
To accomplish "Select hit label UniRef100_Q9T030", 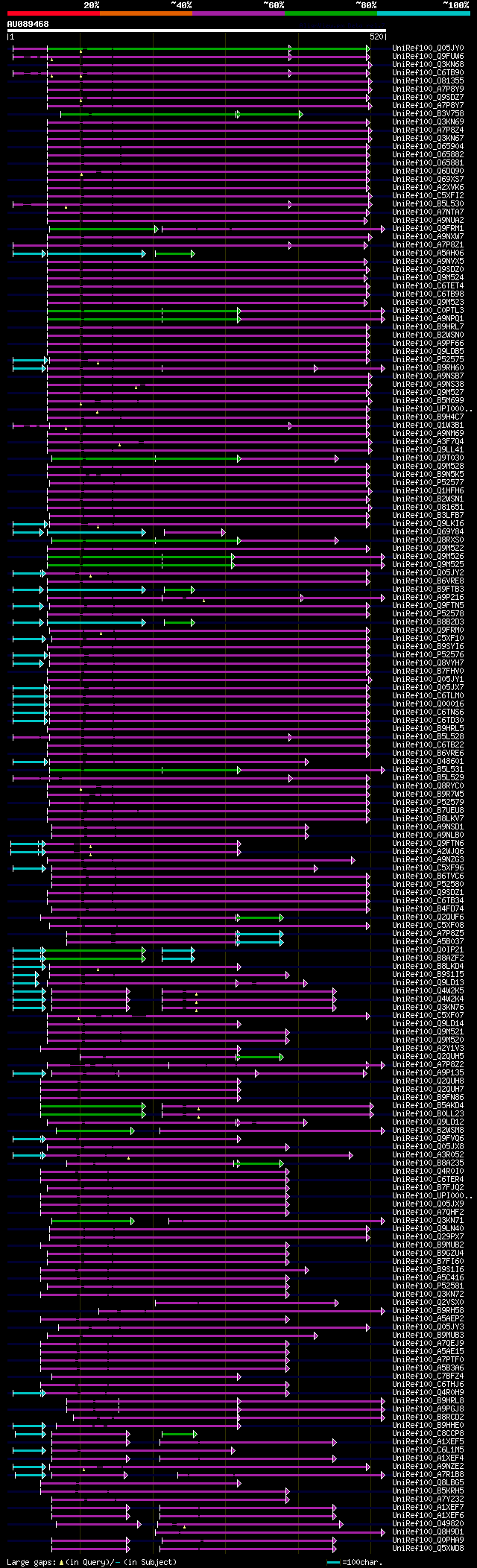I will [x=428, y=458].
